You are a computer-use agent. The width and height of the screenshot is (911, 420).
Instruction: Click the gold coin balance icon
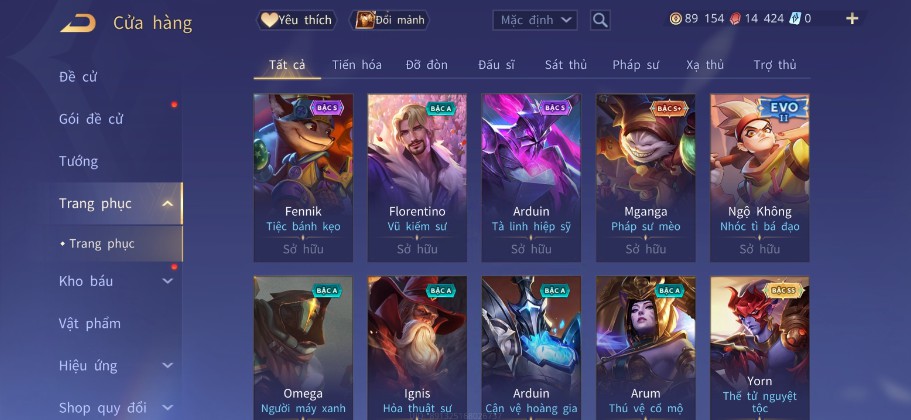click(x=676, y=19)
